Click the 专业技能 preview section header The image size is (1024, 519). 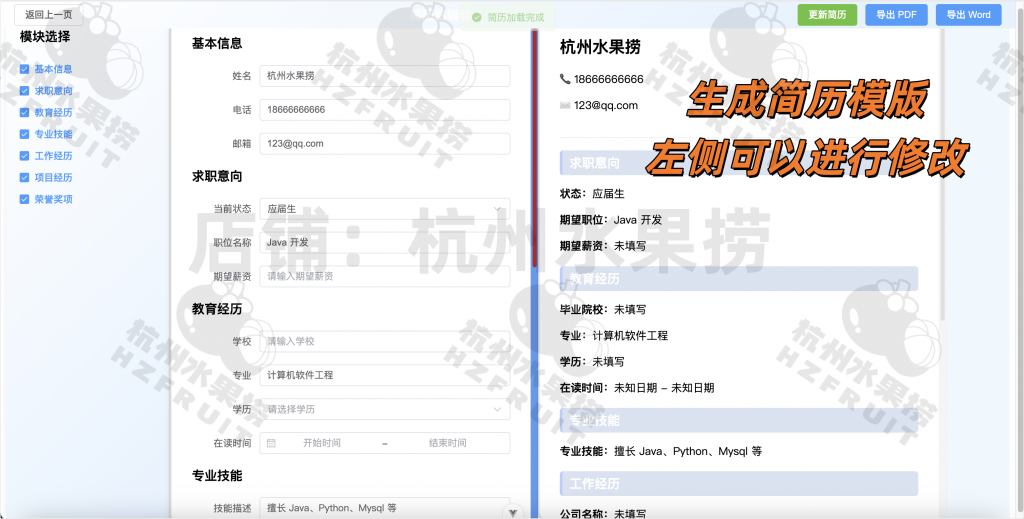point(739,420)
